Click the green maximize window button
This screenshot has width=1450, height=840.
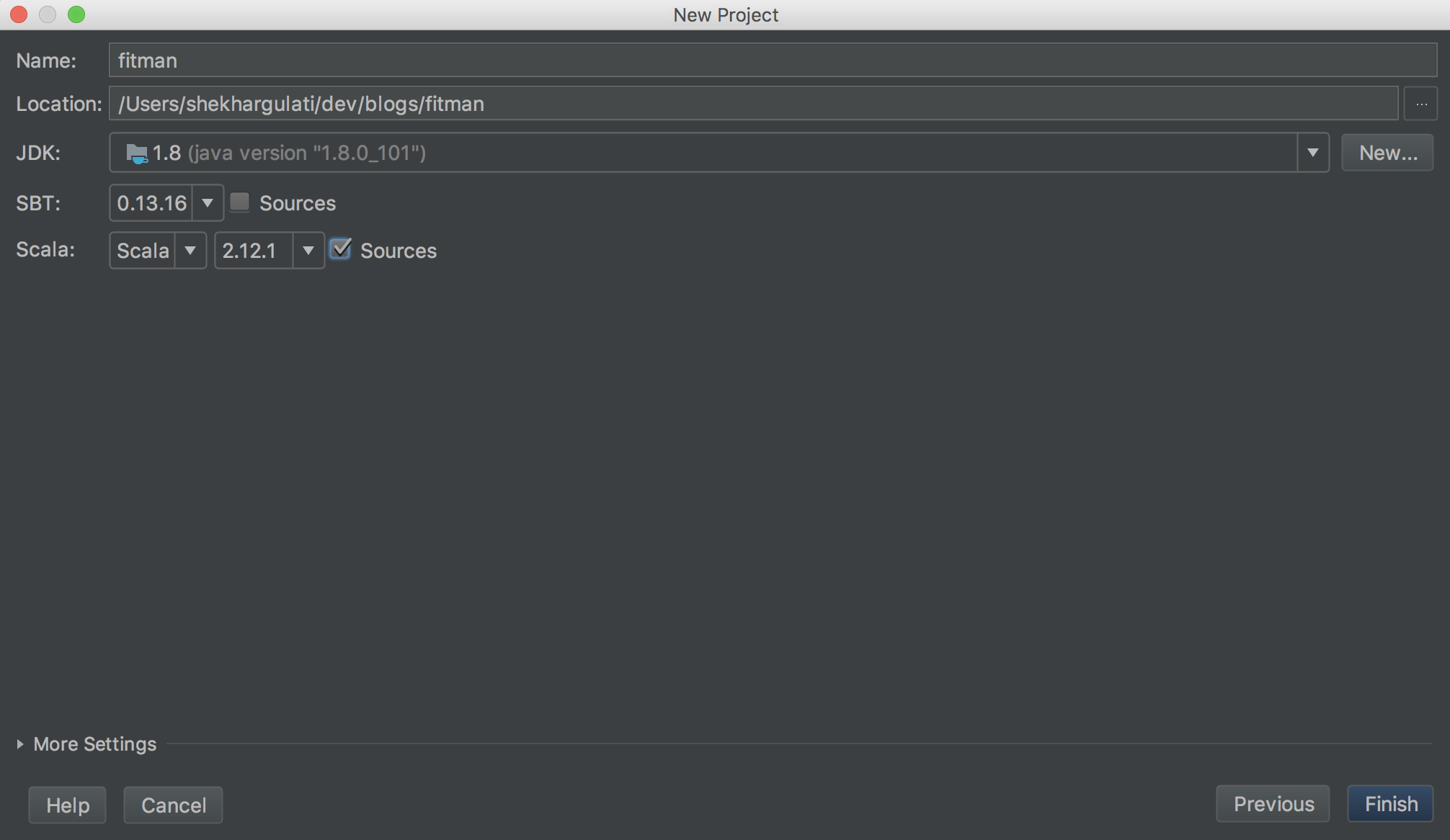(x=76, y=14)
